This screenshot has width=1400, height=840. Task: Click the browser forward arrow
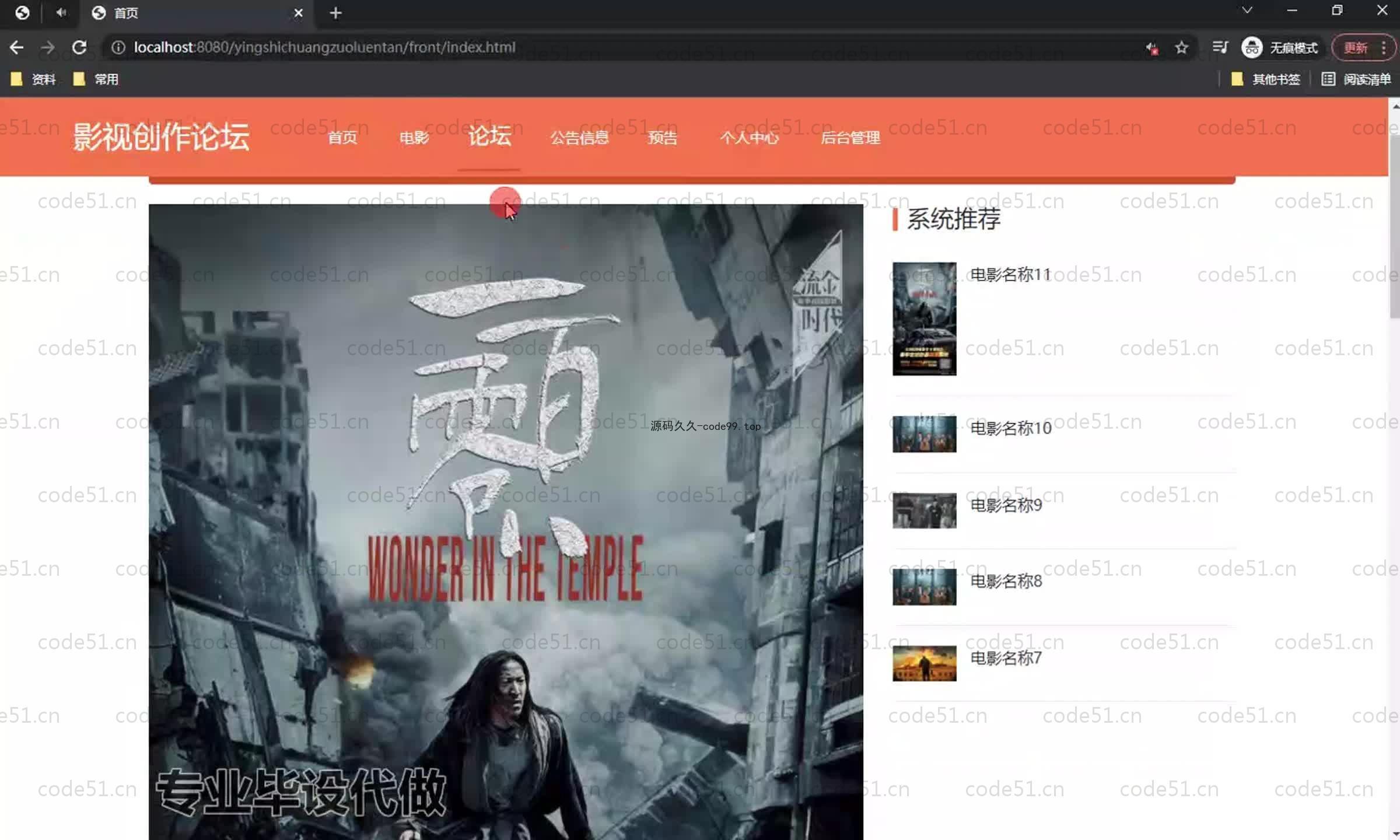[48, 47]
